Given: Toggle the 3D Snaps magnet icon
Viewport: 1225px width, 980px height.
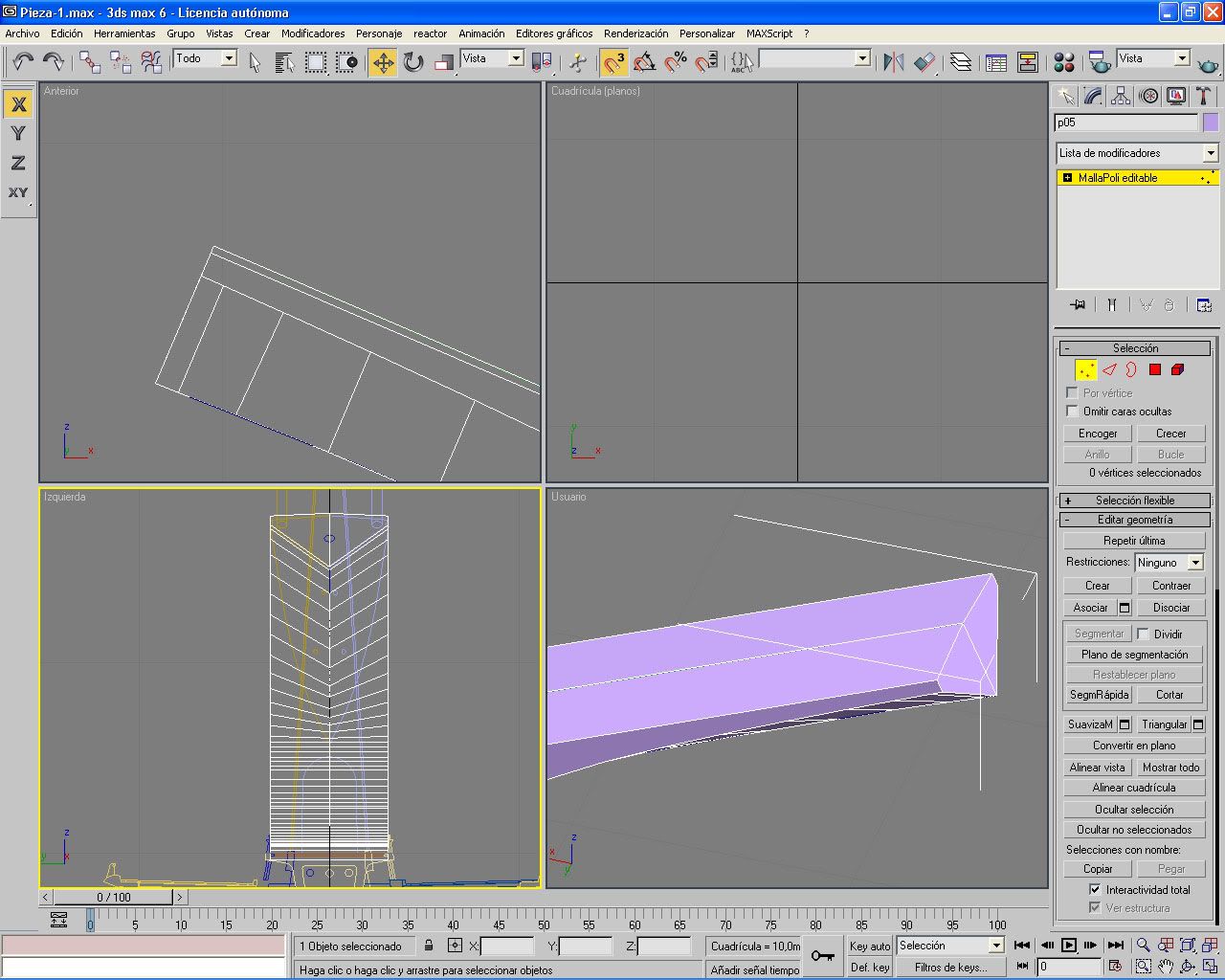Looking at the screenshot, I should pos(614,62).
